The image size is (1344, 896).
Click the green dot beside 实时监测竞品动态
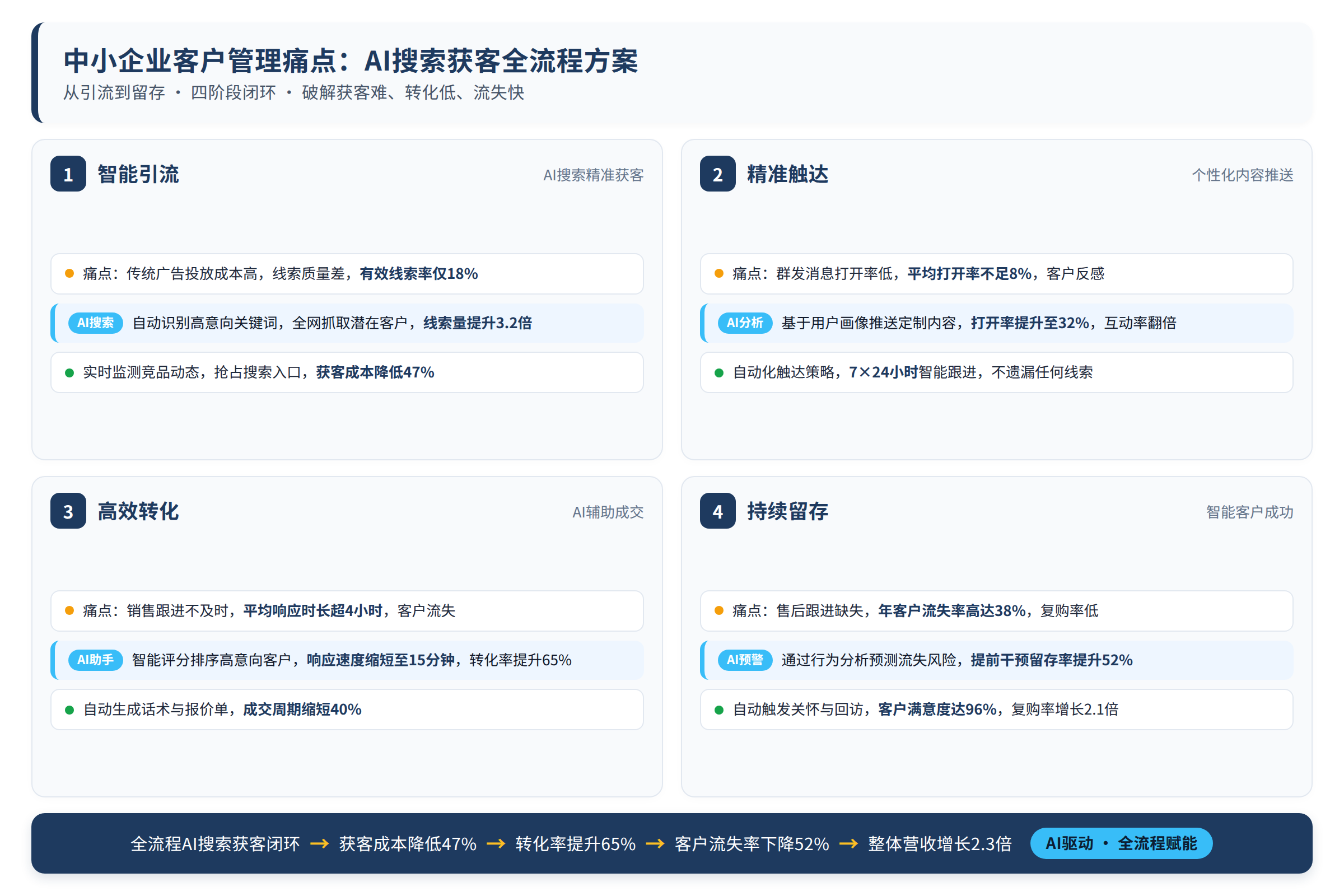(x=69, y=373)
